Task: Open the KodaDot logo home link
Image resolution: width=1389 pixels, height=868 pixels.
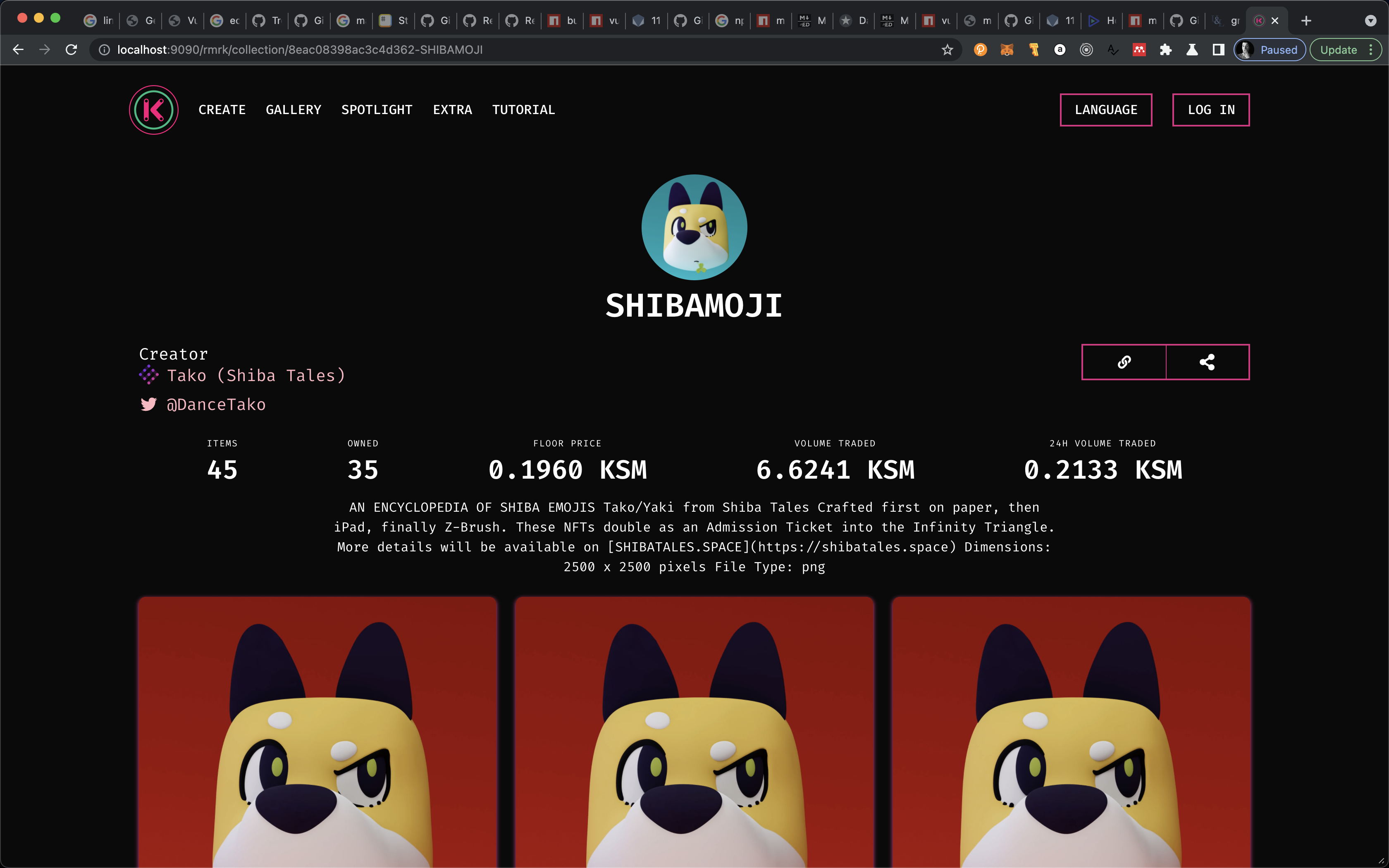Action: coord(153,110)
